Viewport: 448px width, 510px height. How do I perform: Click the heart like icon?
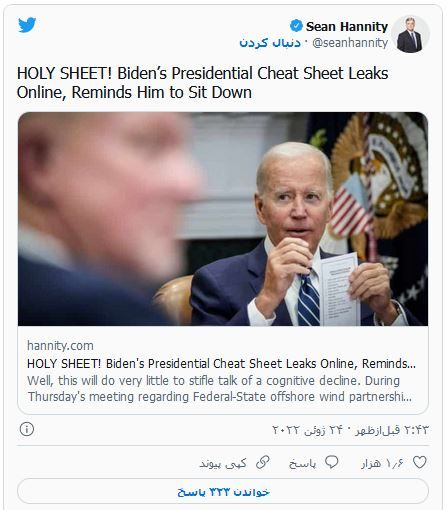[x=420, y=462]
